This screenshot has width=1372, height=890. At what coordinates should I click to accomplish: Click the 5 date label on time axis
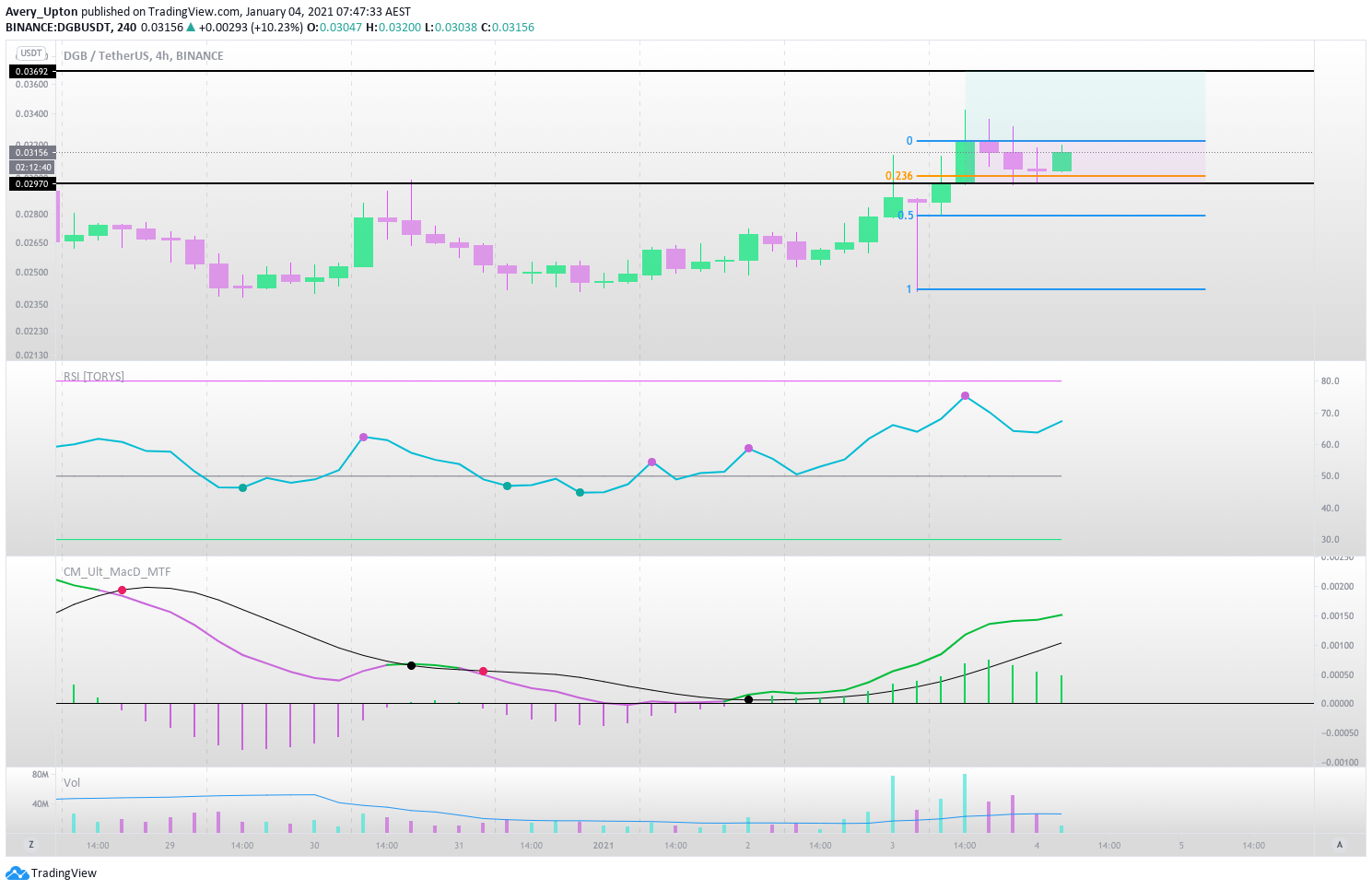(1181, 845)
